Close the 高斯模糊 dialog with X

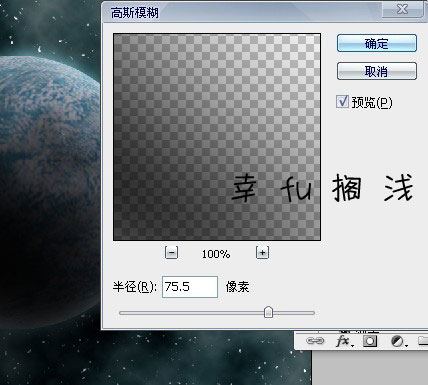pos(403,9)
